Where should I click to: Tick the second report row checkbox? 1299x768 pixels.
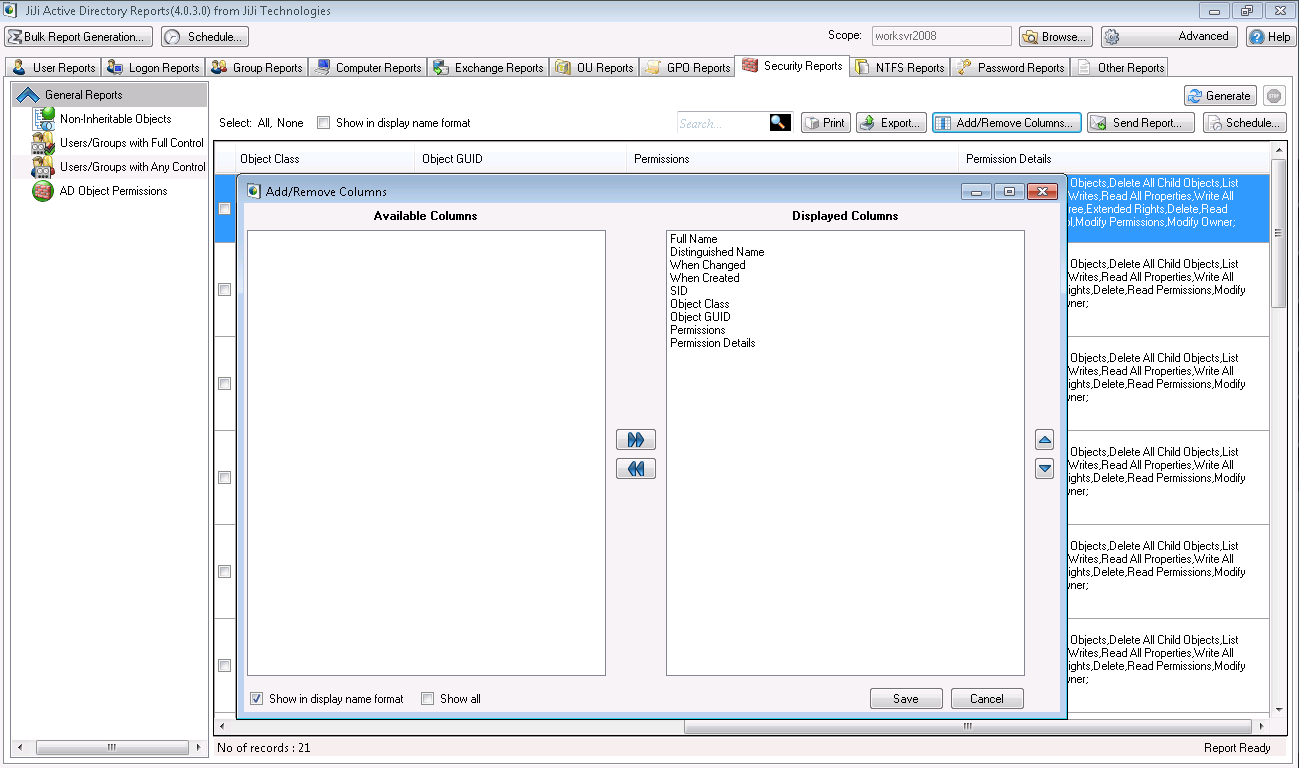click(x=225, y=289)
